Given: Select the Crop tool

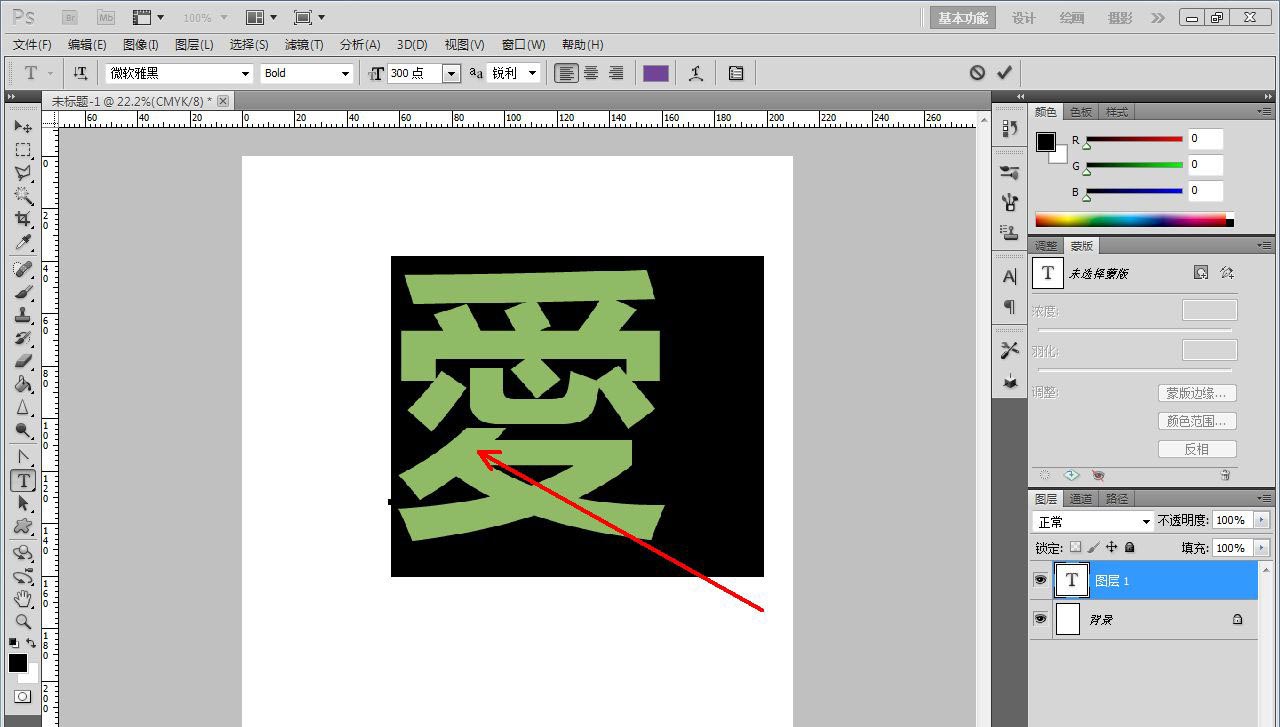Looking at the screenshot, I should click(23, 219).
